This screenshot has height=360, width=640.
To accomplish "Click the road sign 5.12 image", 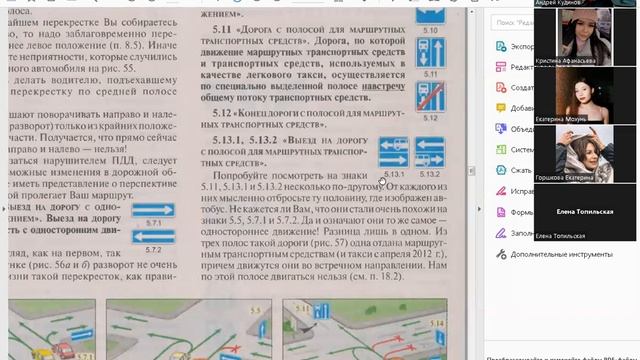I will coord(431,97).
